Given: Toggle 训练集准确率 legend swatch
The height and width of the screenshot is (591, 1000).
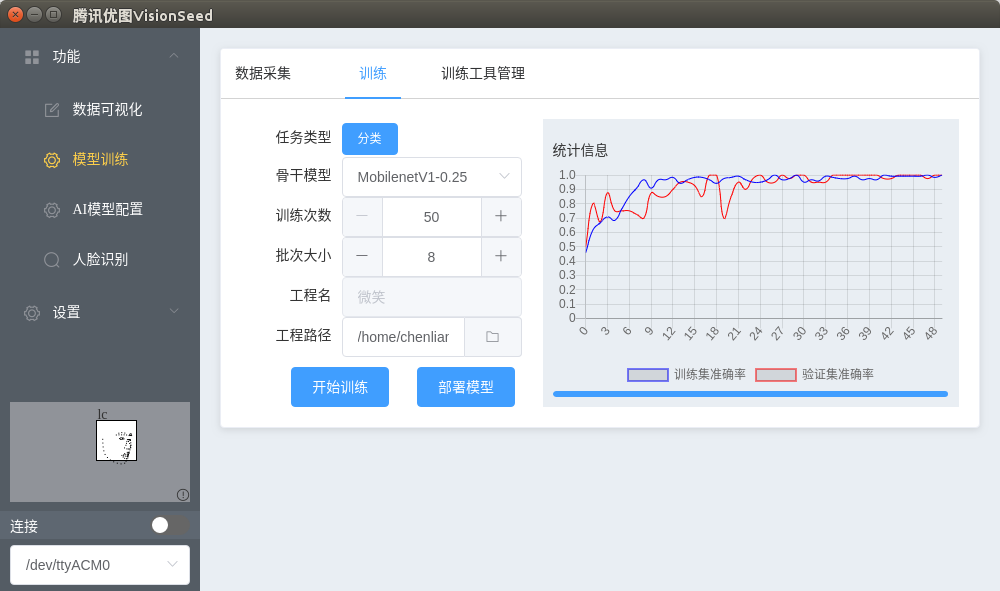Looking at the screenshot, I should pyautogui.click(x=647, y=375).
